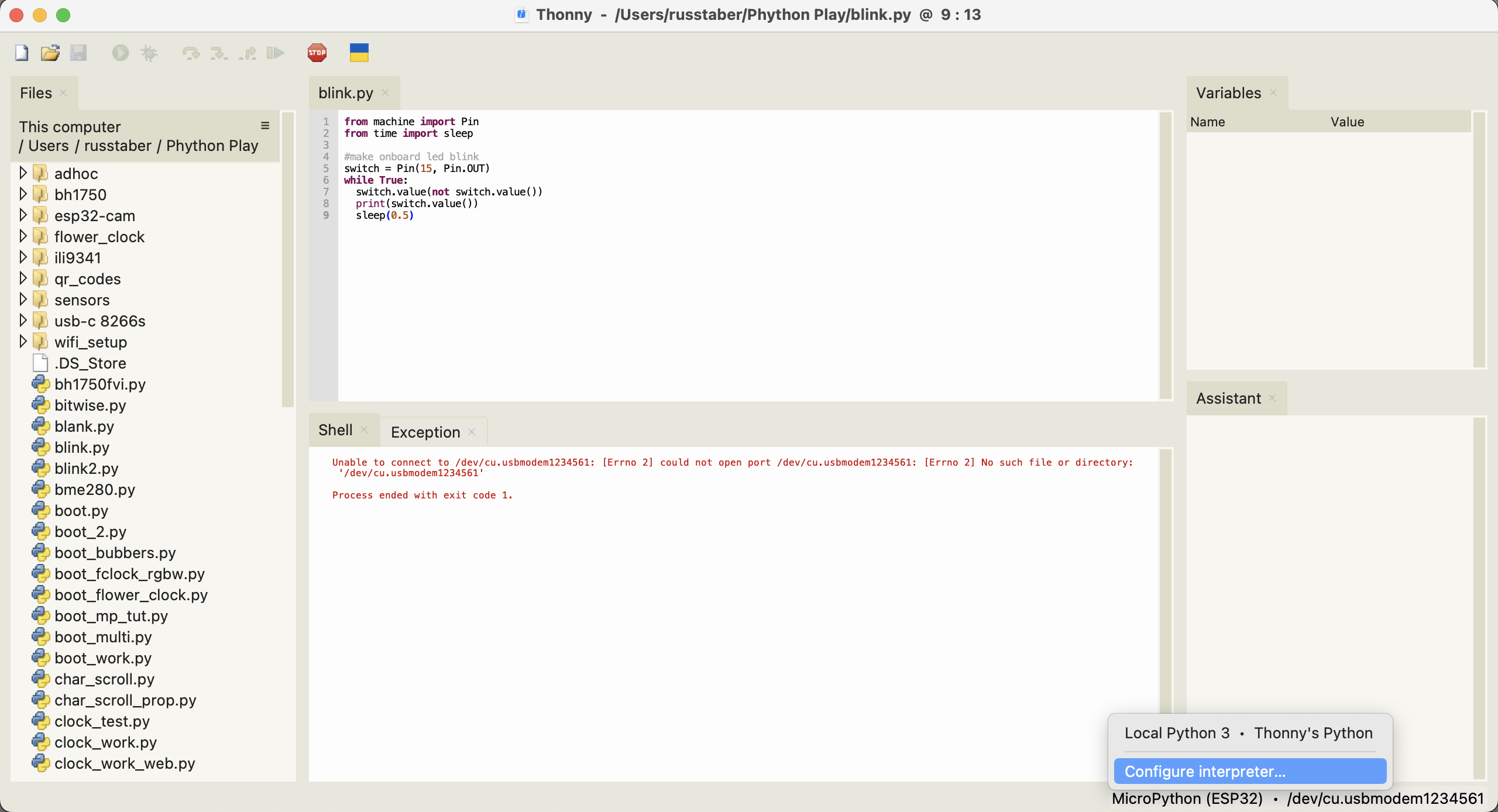
Task: Open the Files panel hamburger menu
Action: pos(264,125)
